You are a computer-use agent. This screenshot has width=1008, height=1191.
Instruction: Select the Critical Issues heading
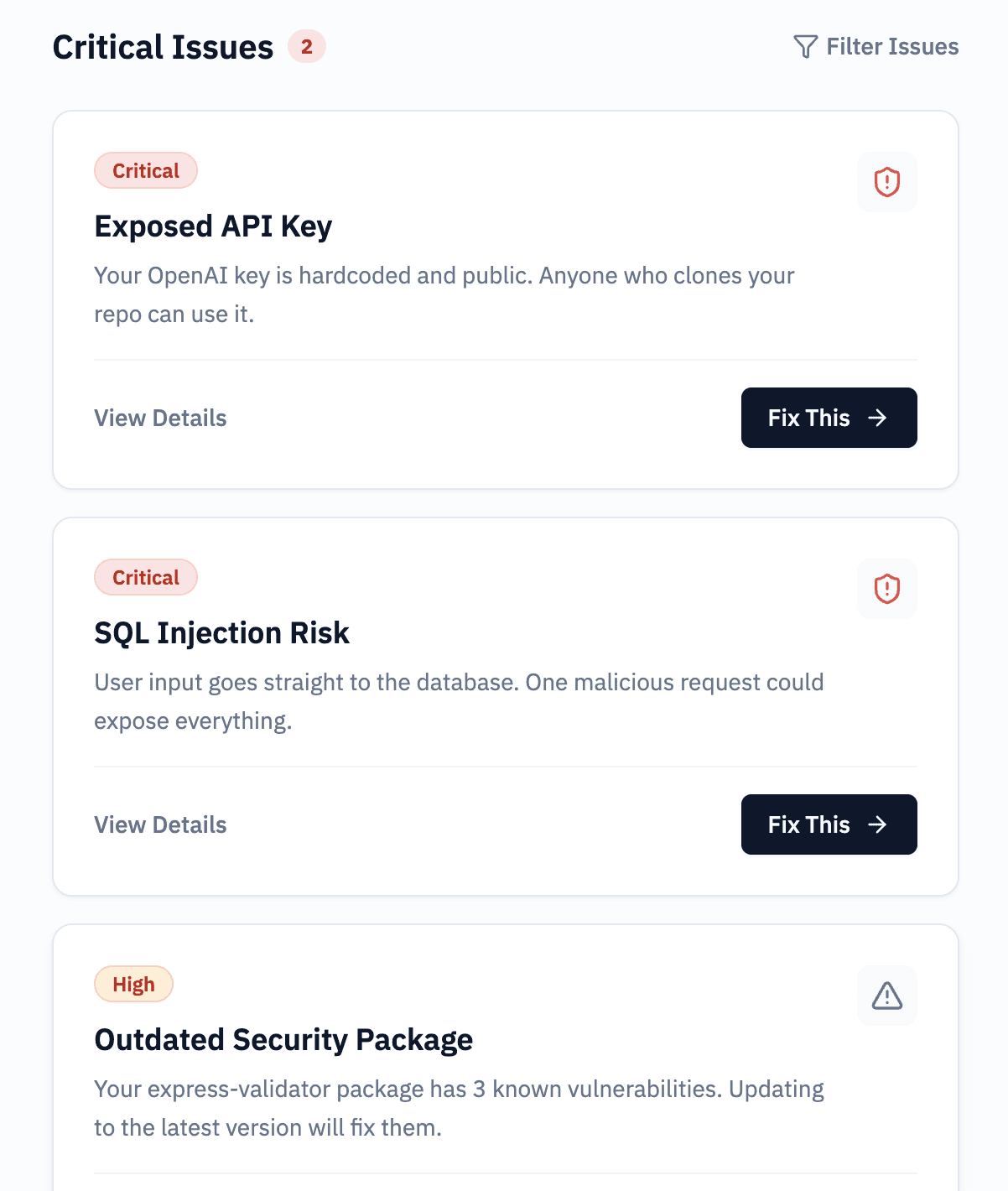164,47
